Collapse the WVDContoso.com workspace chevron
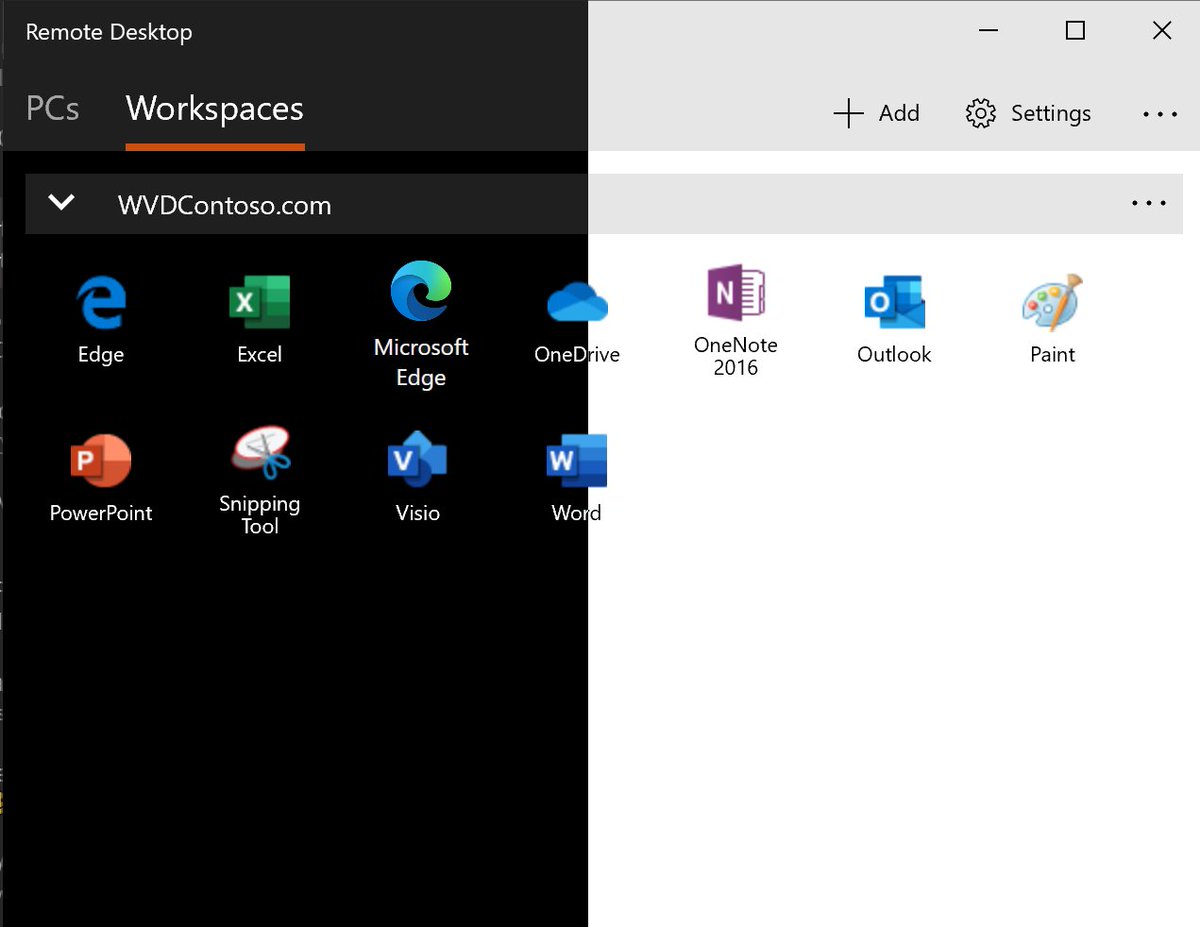 pyautogui.click(x=62, y=203)
